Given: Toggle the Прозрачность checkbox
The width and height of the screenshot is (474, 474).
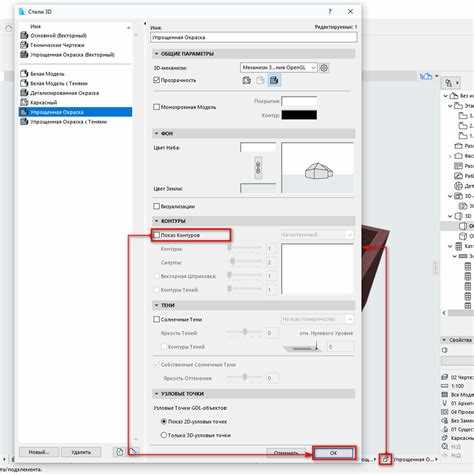Looking at the screenshot, I should (156, 80).
